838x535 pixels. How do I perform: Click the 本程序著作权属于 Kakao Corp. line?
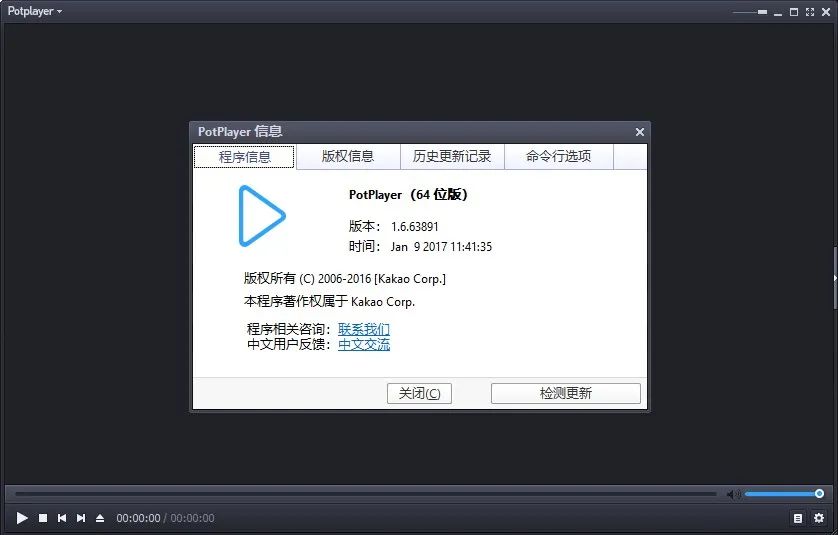329,301
